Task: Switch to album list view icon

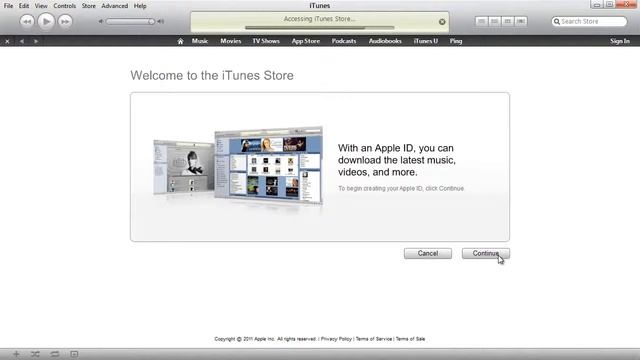Action: pos(494,21)
